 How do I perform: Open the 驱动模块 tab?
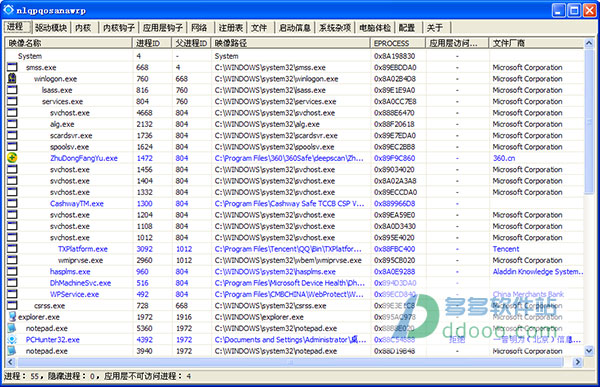[51, 28]
